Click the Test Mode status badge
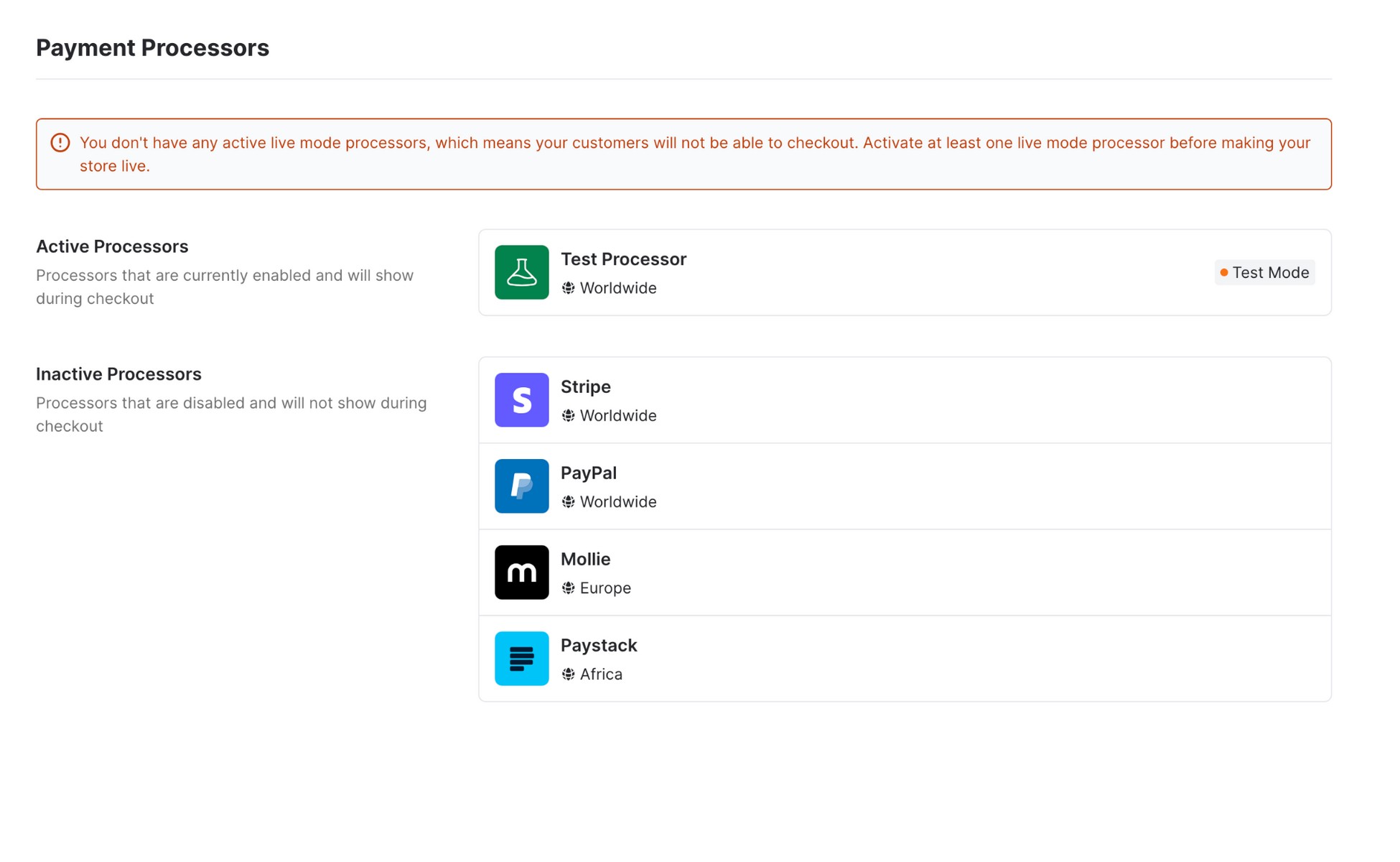Image resolution: width=1400 pixels, height=862 pixels. (x=1264, y=273)
